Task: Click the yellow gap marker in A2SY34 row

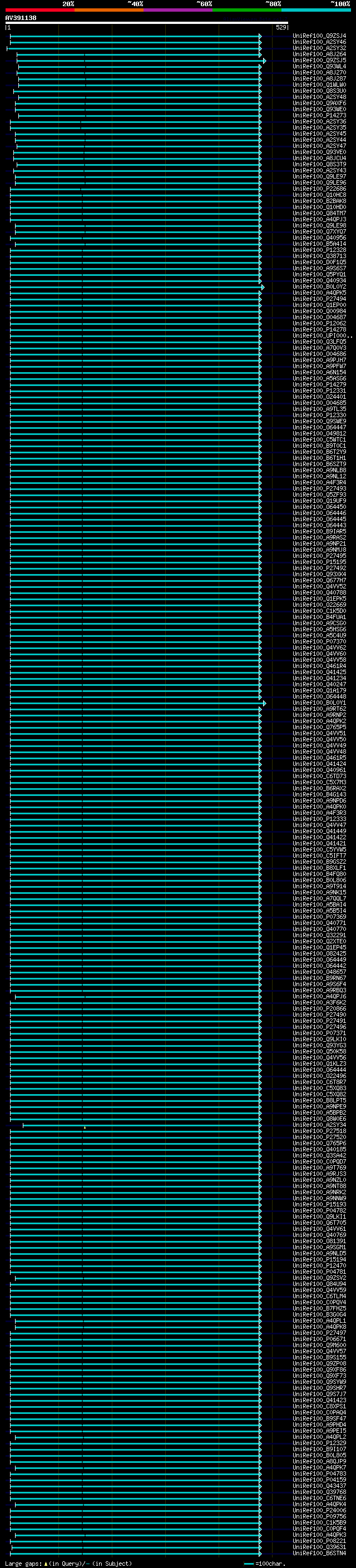Action: click(x=85, y=1128)
